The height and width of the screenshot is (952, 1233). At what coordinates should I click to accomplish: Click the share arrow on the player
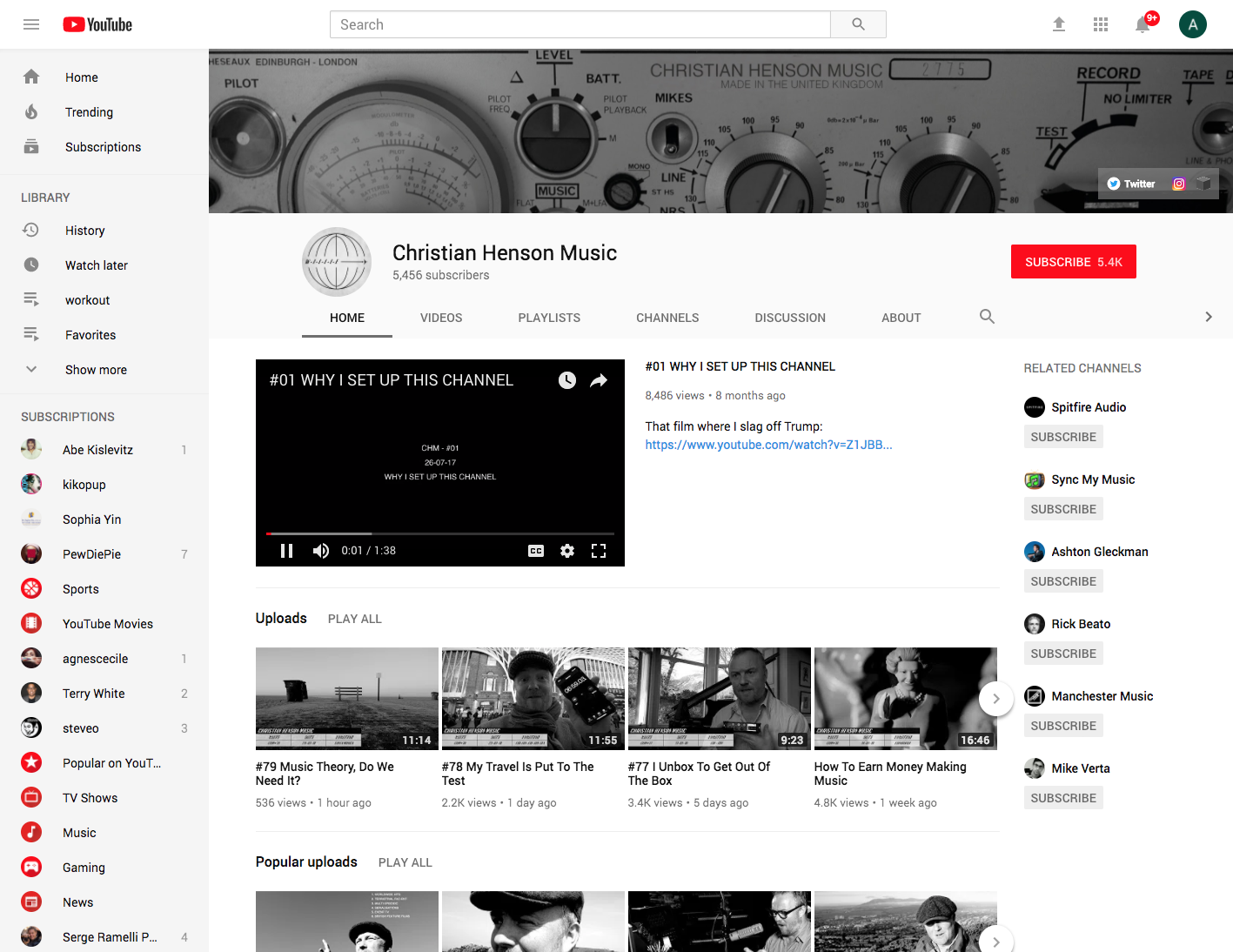tap(599, 380)
